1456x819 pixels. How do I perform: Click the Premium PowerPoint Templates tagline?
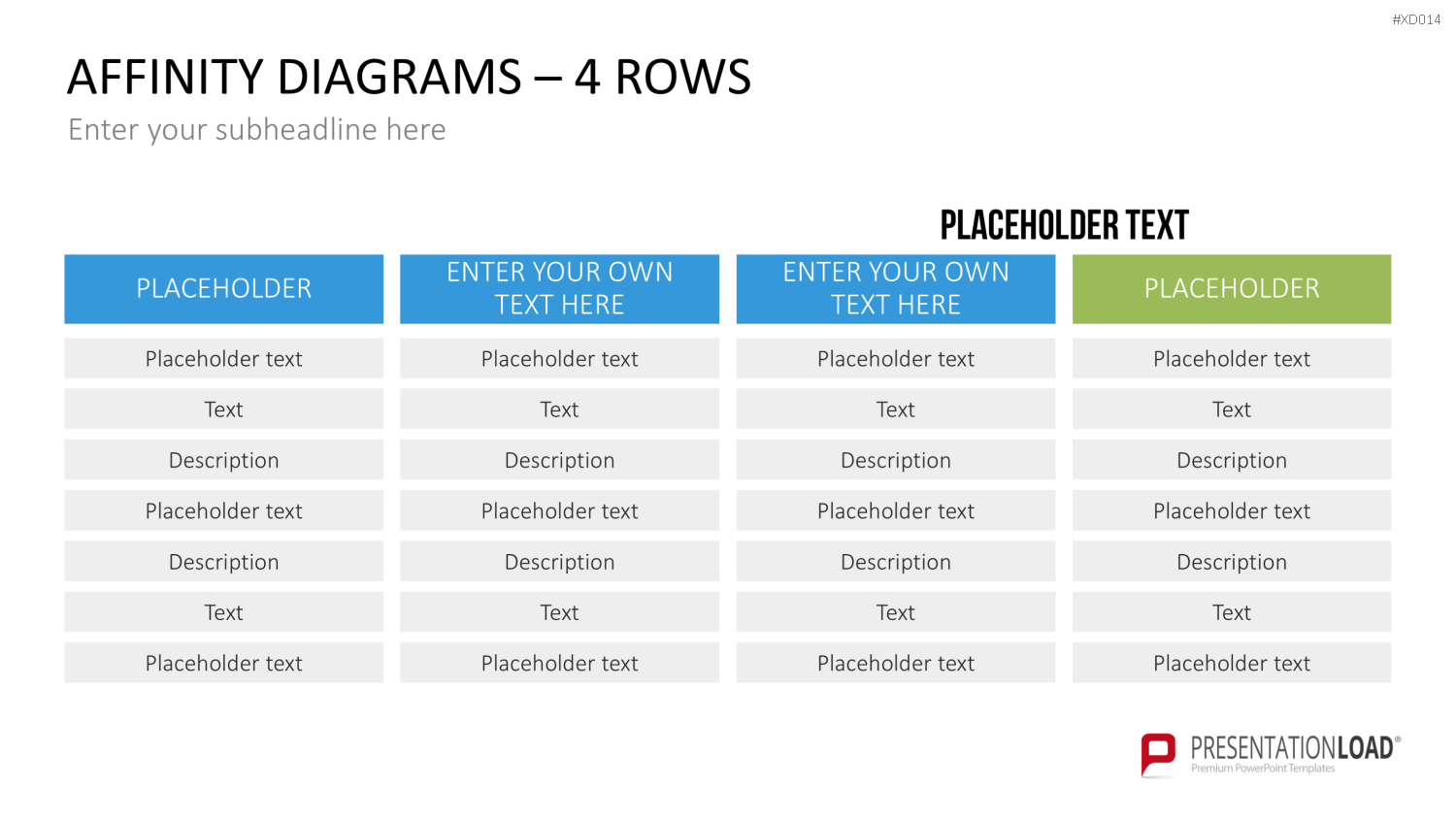(1263, 769)
